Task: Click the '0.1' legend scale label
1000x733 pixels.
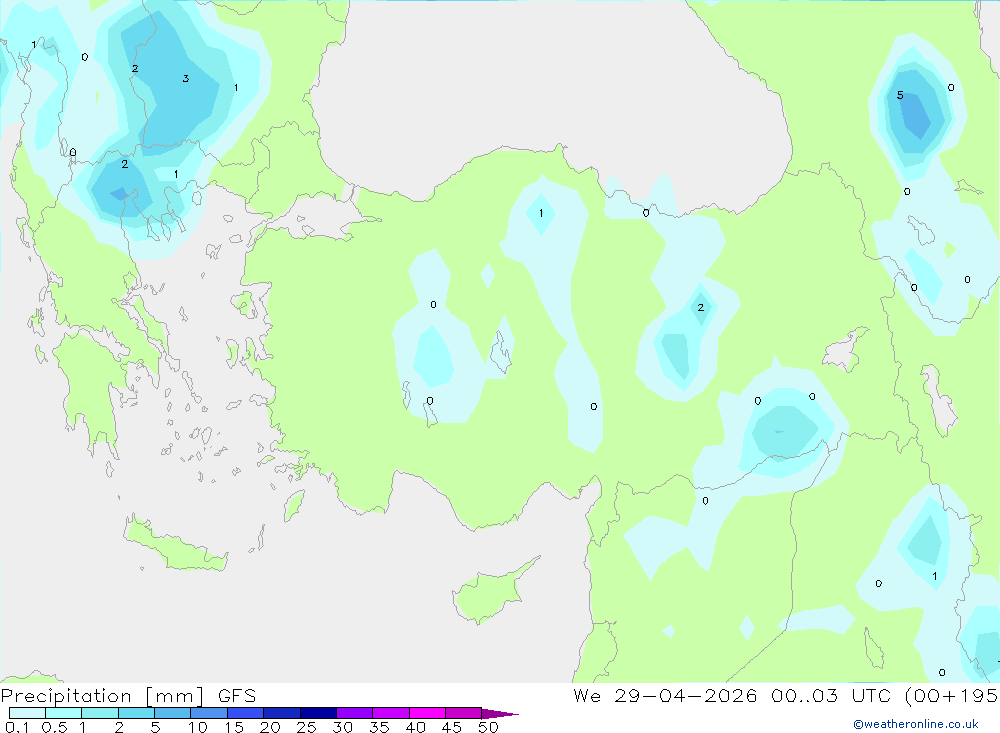Action: tap(17, 727)
